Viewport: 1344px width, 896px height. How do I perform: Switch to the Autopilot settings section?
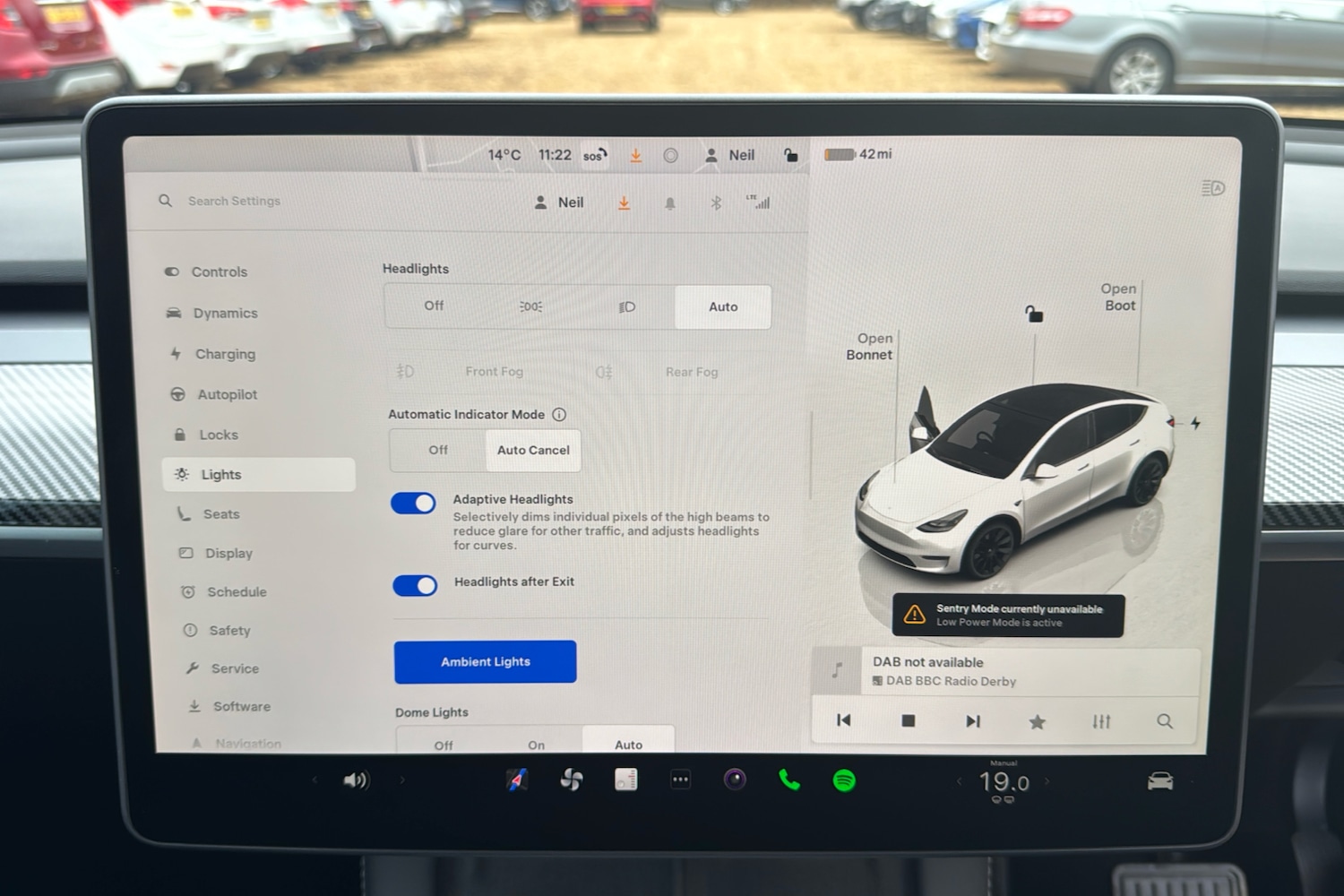(220, 394)
